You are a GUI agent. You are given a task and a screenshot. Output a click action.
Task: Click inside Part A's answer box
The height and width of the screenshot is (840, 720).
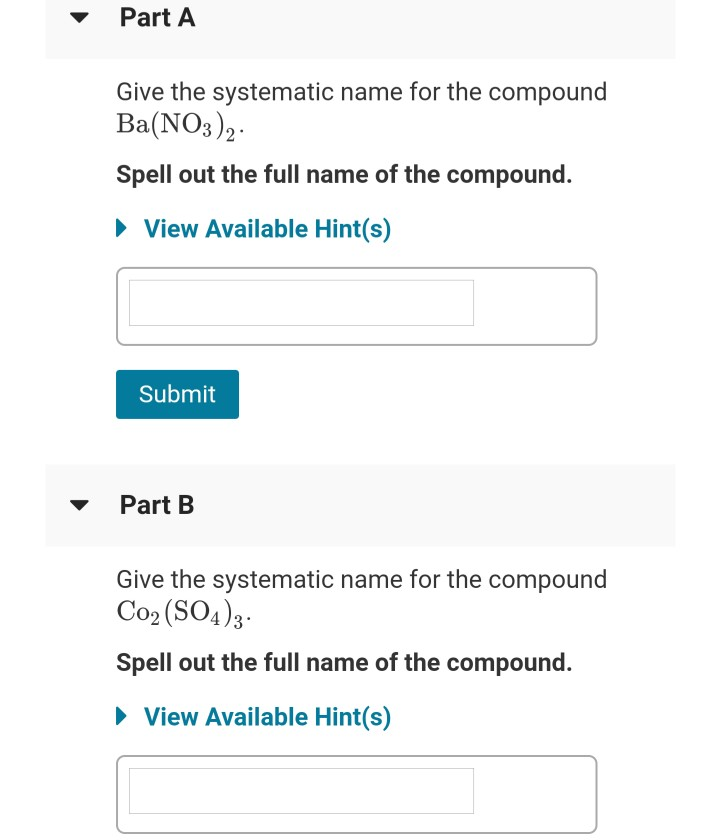pyautogui.click(x=301, y=302)
